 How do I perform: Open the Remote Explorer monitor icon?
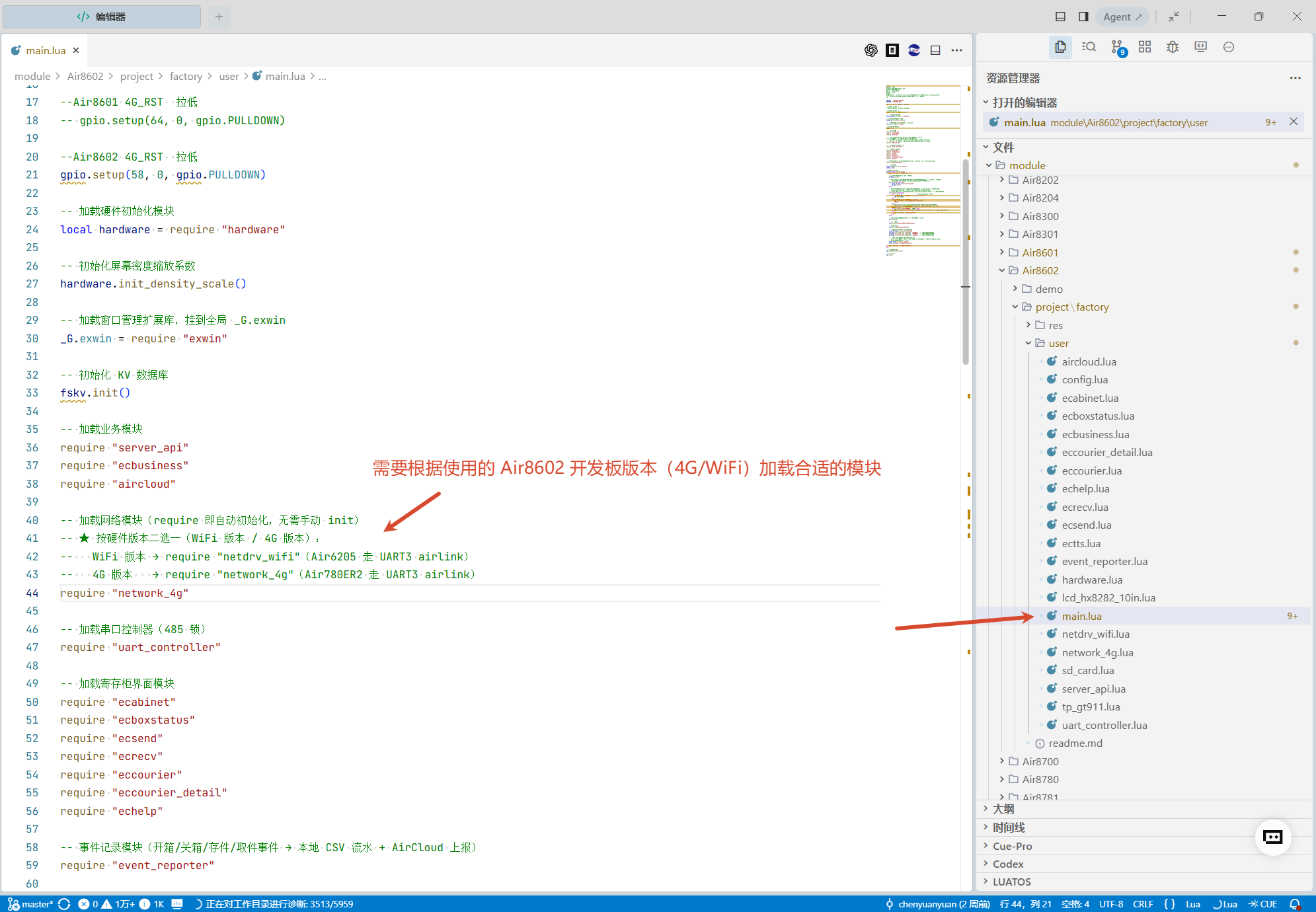tap(1201, 47)
